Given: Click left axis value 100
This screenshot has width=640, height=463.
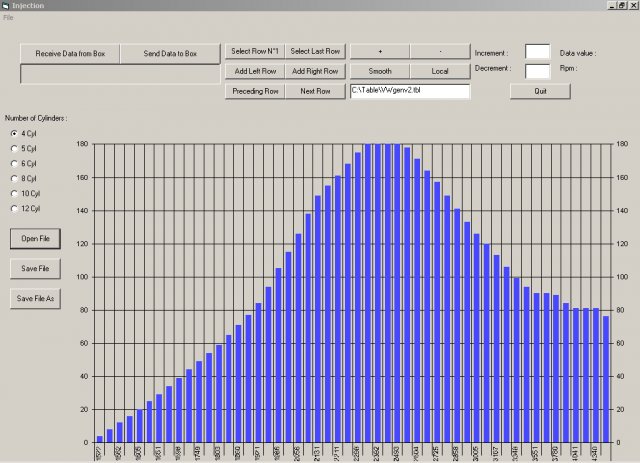Looking at the screenshot, I should [x=82, y=277].
